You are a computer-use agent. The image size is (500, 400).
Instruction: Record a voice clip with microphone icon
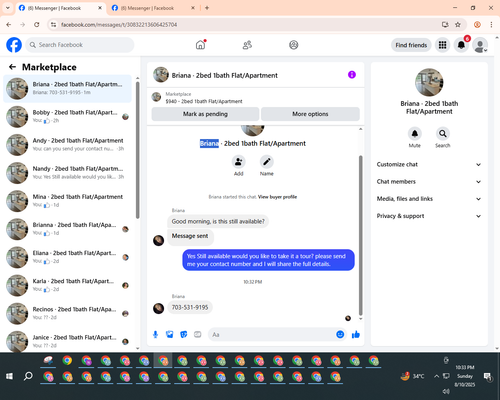click(x=155, y=334)
